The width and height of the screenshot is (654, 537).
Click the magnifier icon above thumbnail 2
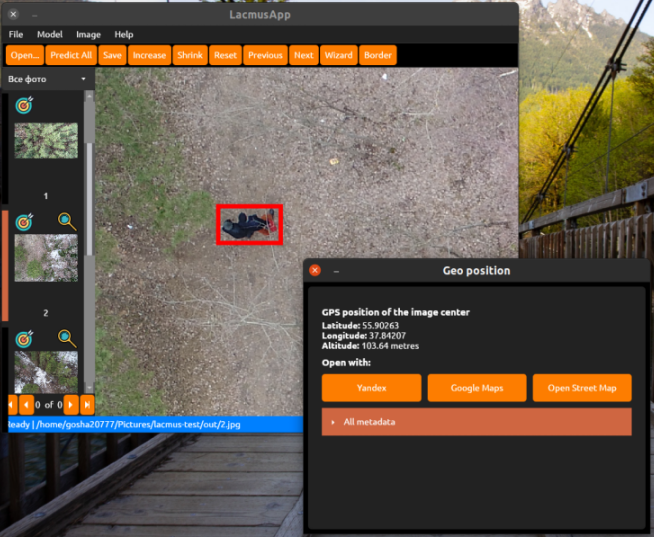66,221
